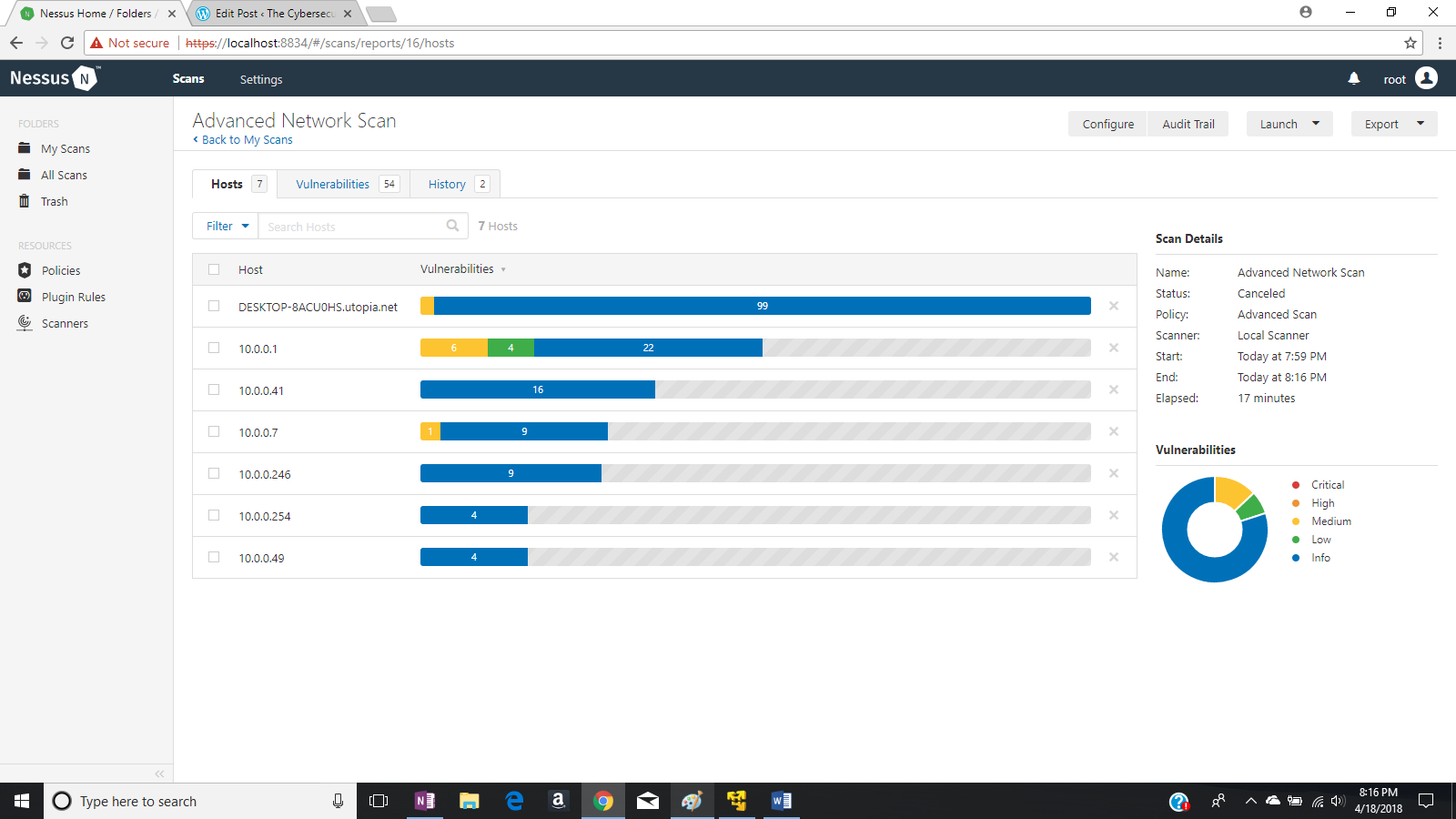Open the Export dropdown

click(x=1393, y=123)
